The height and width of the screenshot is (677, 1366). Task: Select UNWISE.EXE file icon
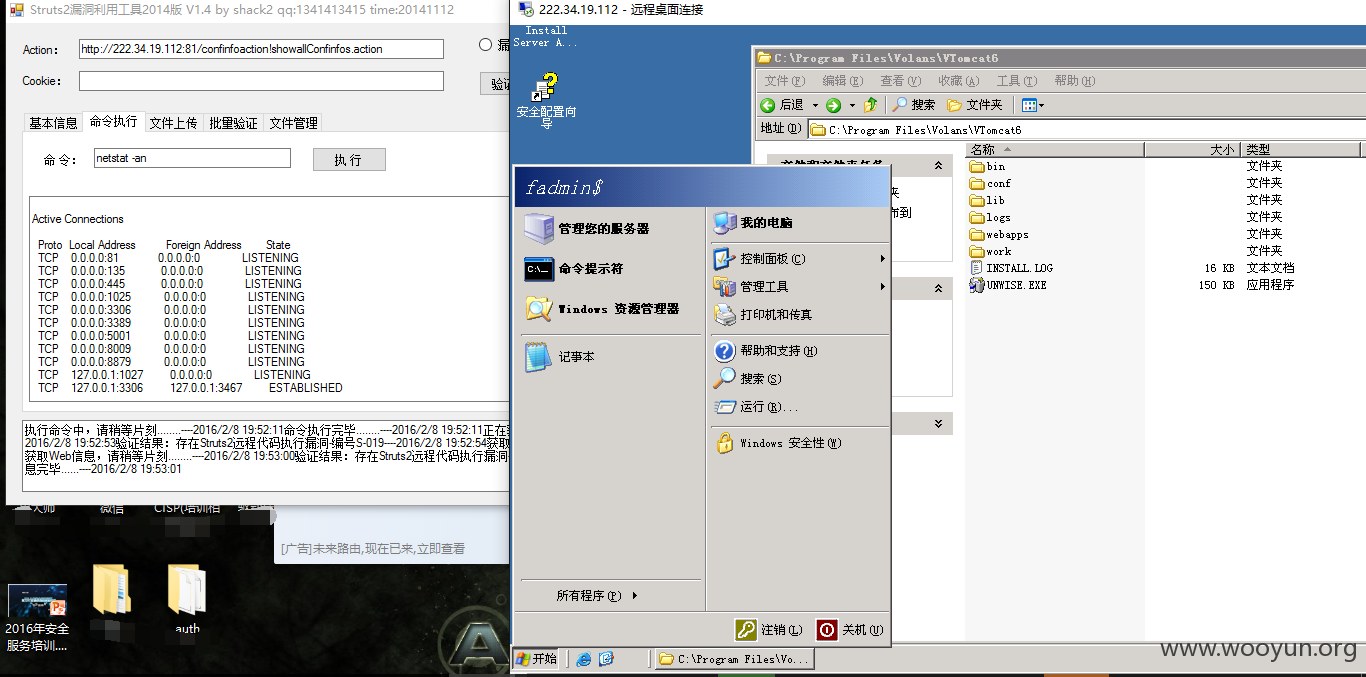point(977,285)
